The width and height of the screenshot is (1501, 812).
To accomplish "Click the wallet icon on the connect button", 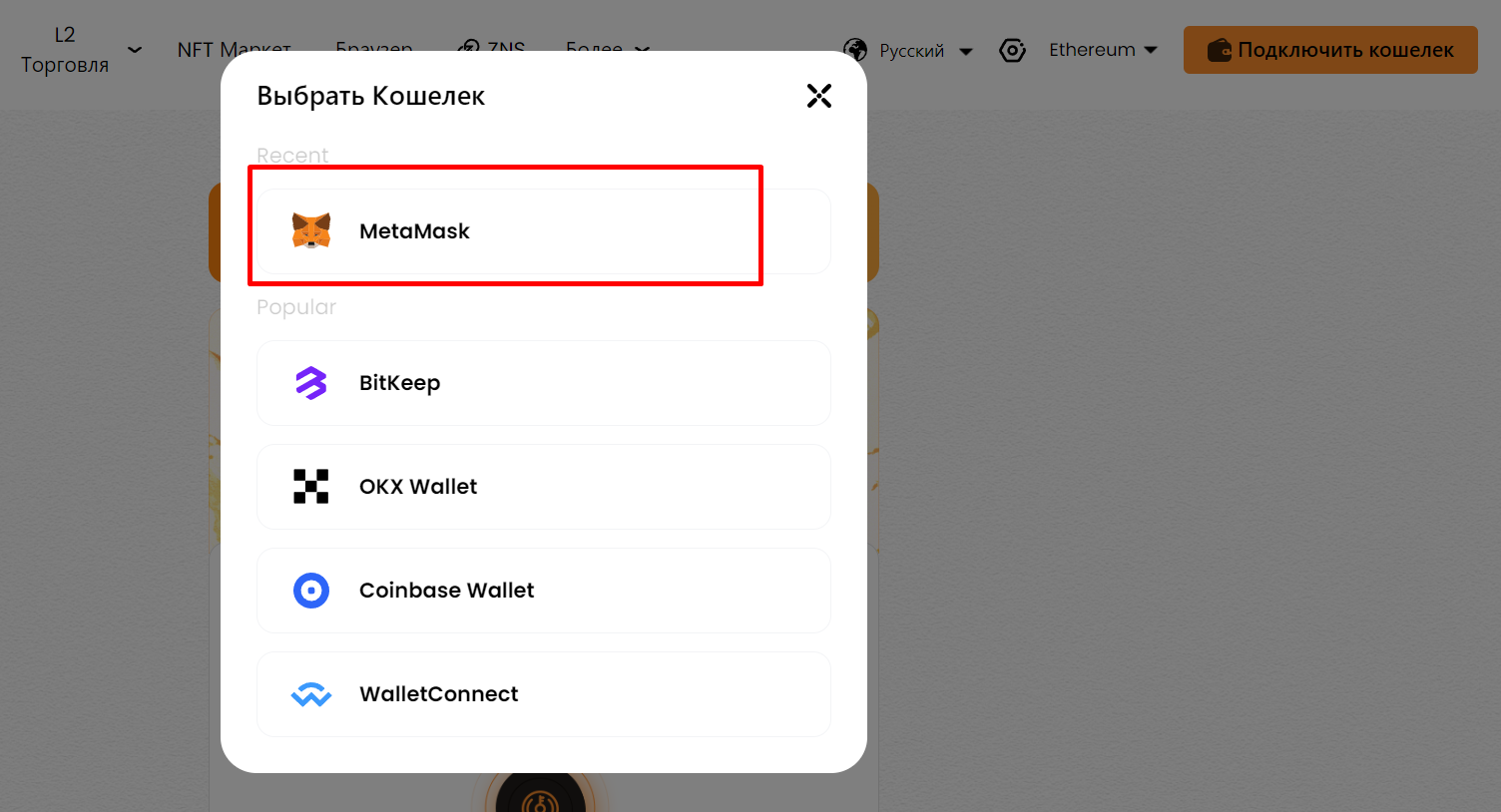I will [x=1219, y=50].
